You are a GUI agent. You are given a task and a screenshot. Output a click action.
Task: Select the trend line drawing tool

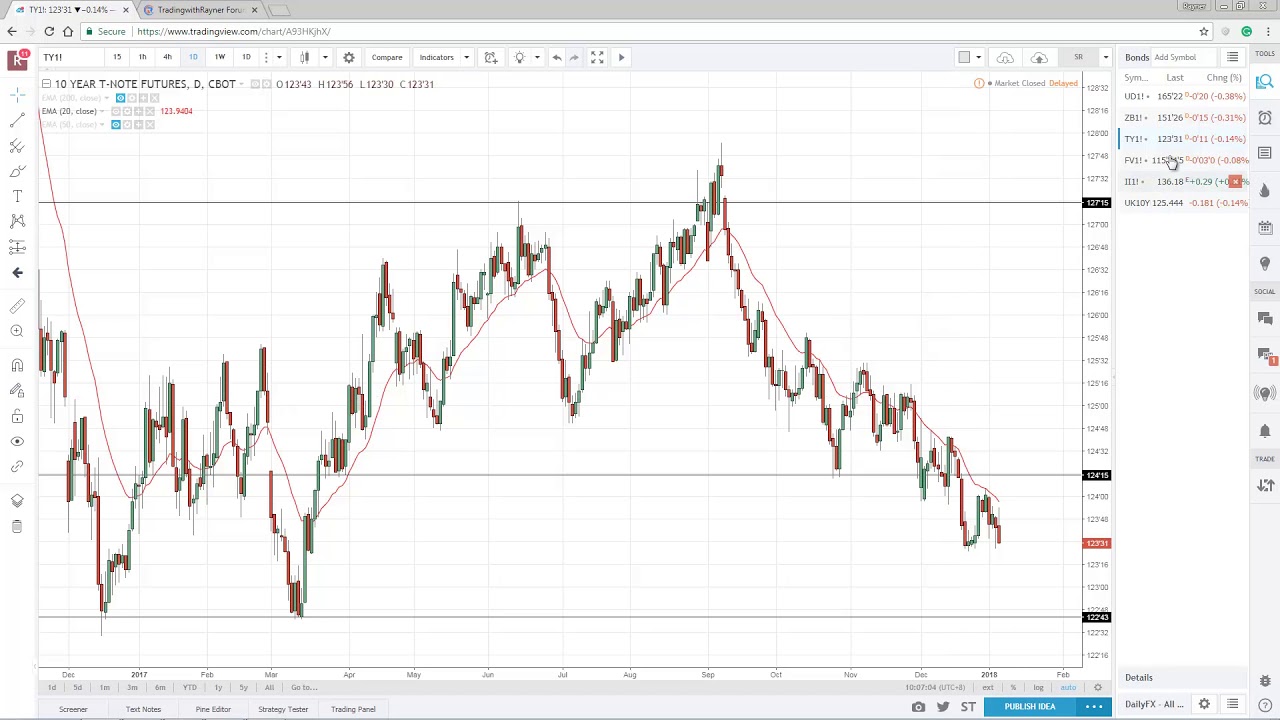pyautogui.click(x=17, y=120)
